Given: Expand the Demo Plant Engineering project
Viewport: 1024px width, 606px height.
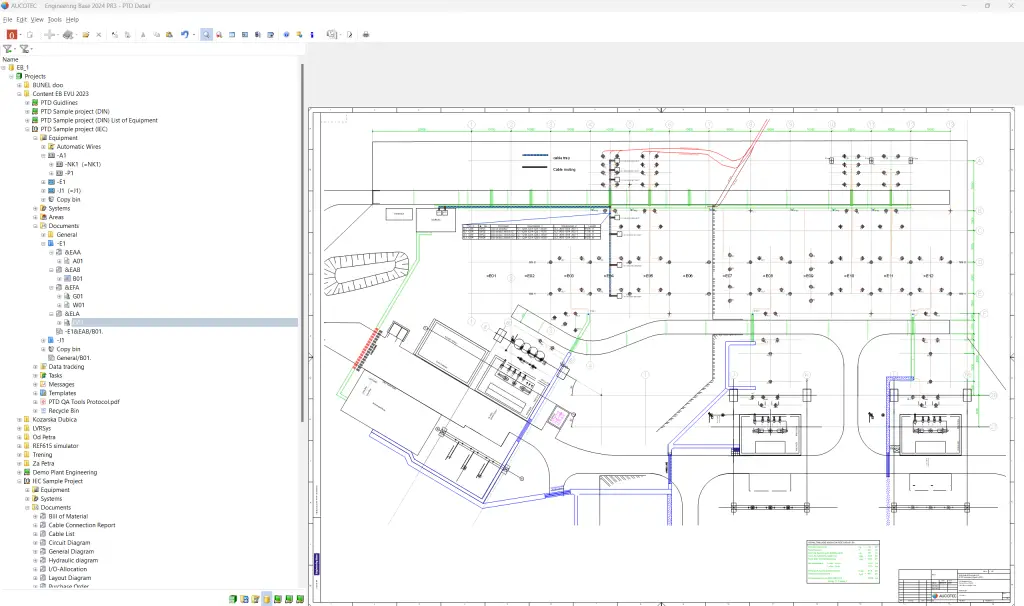Looking at the screenshot, I should [x=19, y=472].
